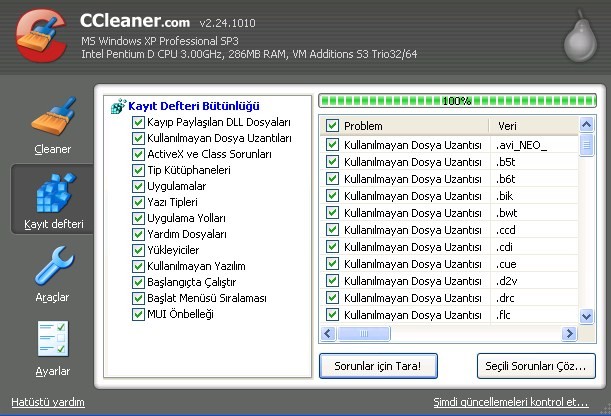Screen dimensions: 611x416
Task: Disable the Yükleyiciler checkbox
Action: 138,250
